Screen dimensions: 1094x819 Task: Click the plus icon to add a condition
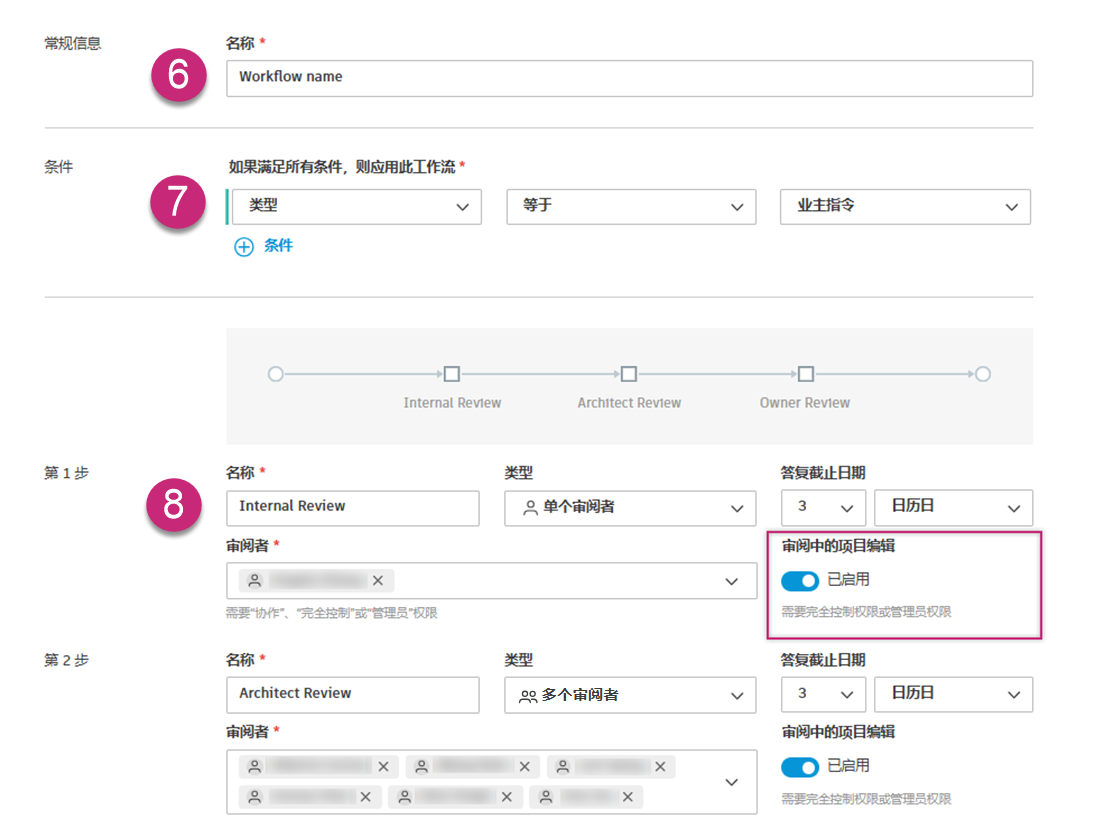243,247
